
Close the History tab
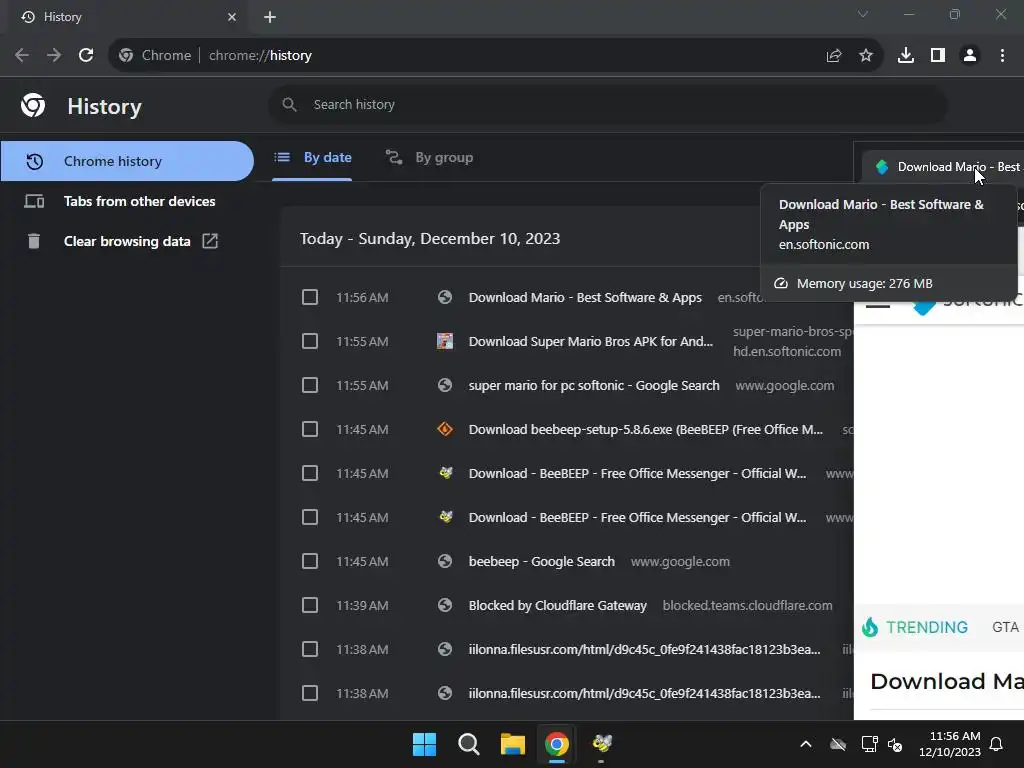[x=232, y=17]
